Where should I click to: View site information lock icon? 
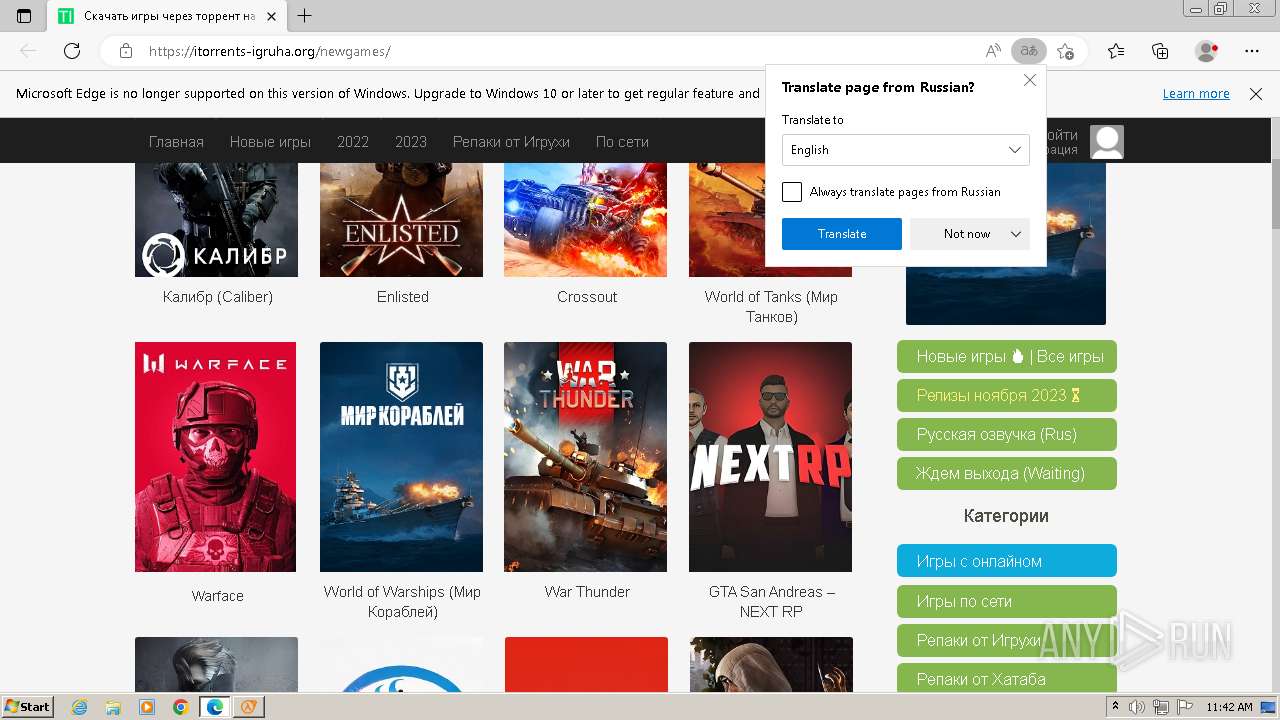point(125,51)
